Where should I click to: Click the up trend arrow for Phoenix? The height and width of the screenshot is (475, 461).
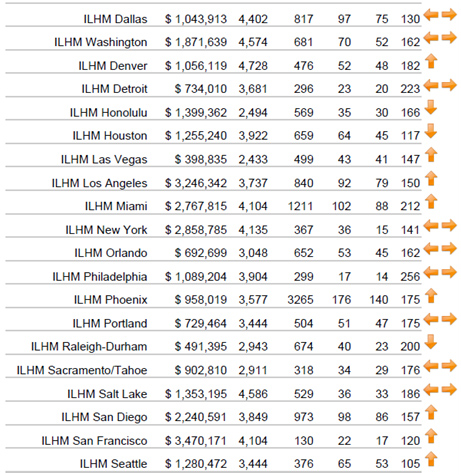[x=431, y=296]
